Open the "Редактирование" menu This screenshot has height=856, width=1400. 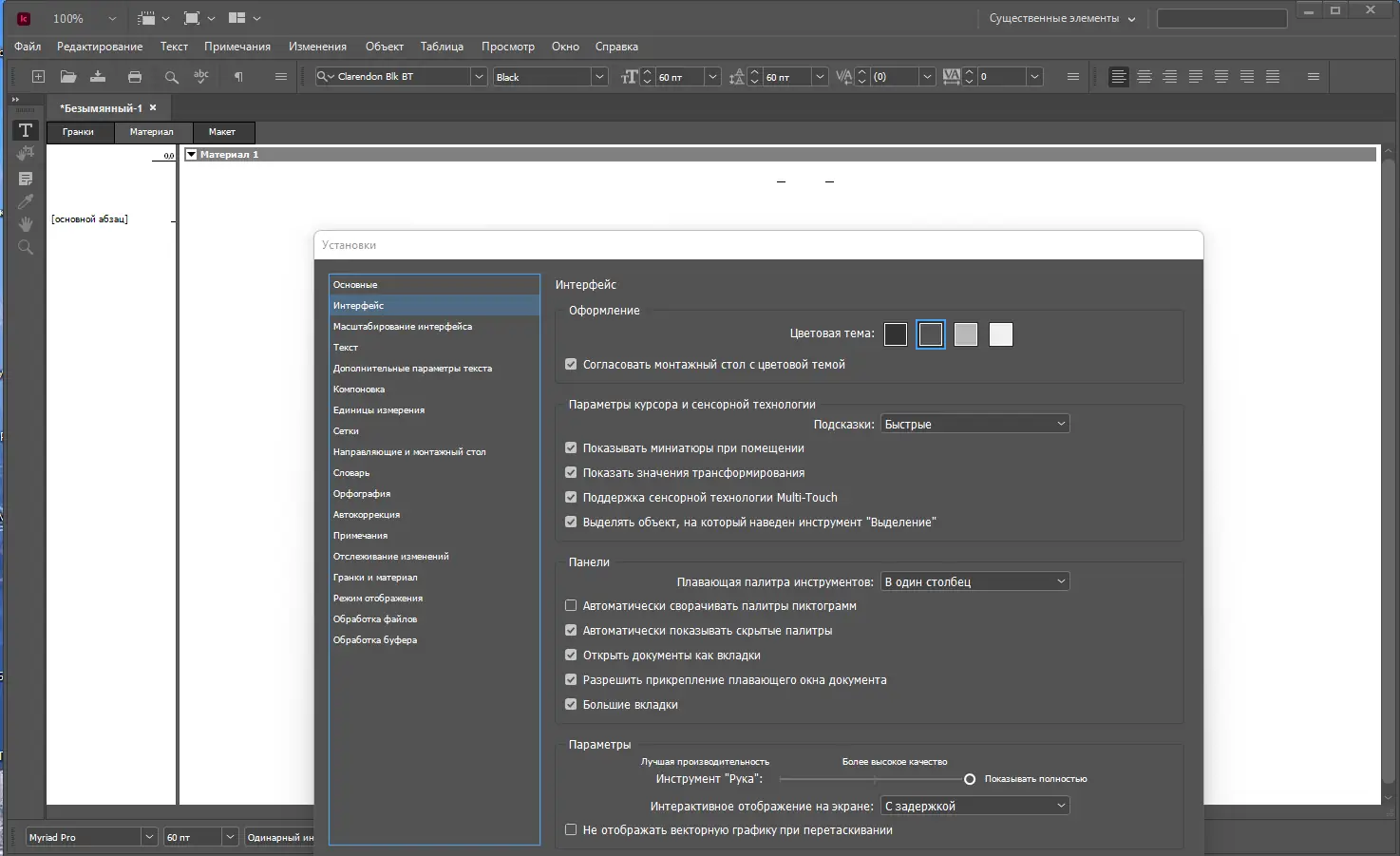(100, 47)
